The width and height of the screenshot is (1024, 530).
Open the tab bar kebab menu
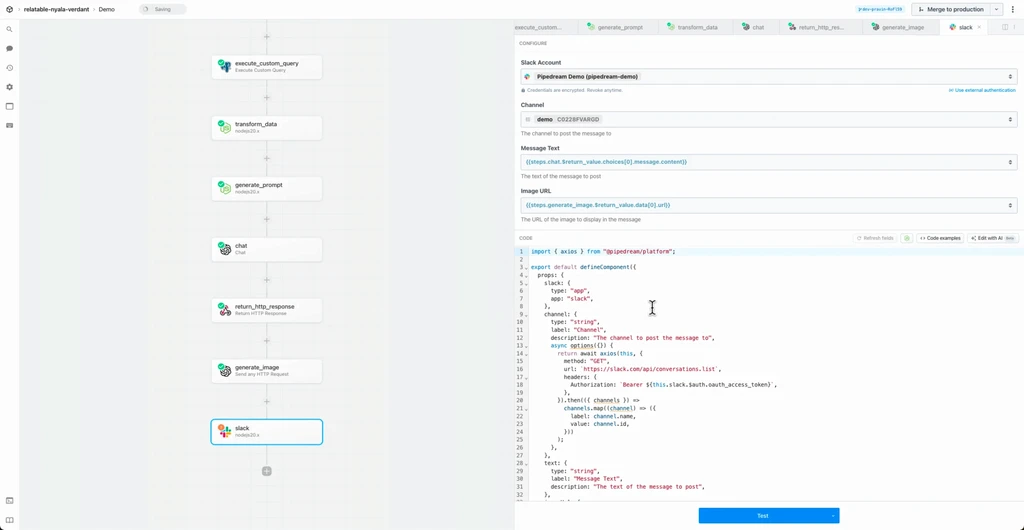point(1016,27)
